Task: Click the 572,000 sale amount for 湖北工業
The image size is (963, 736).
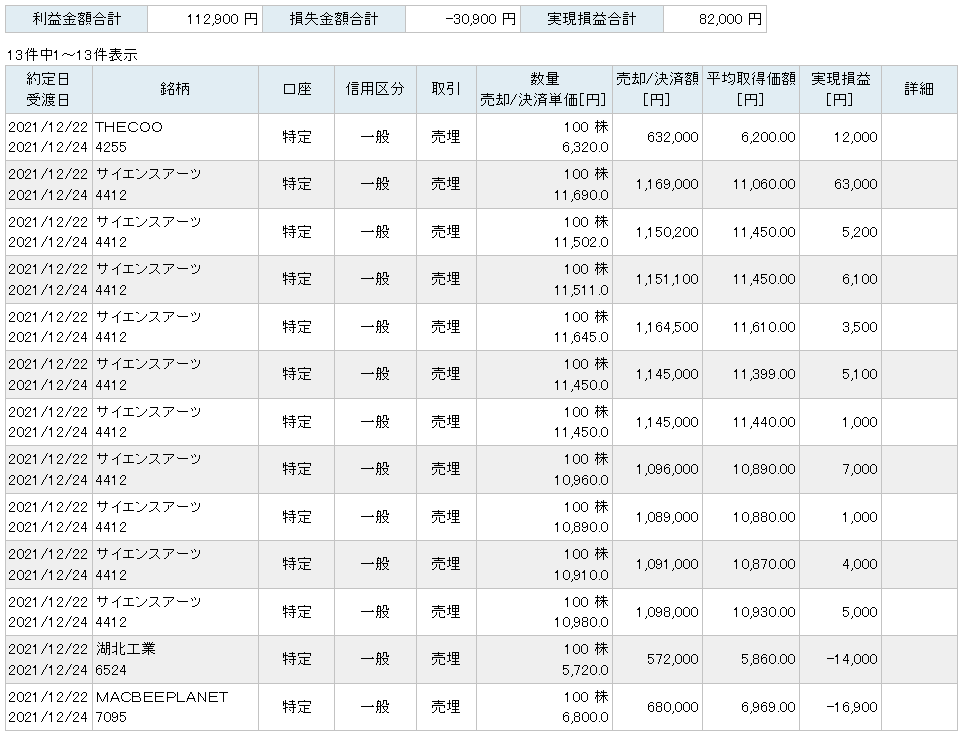Action: pyautogui.click(x=657, y=659)
